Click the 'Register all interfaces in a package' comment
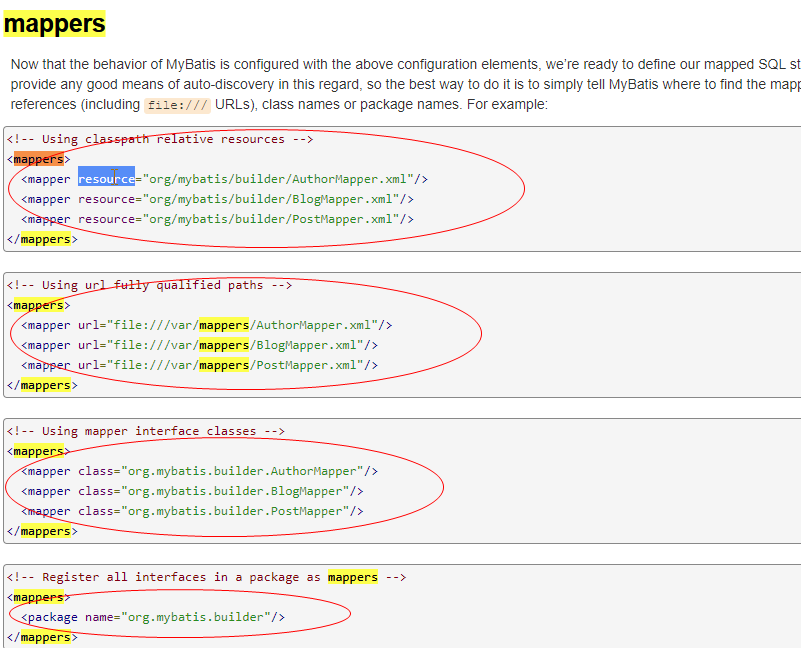Viewport: 801px width, 648px height. pos(206,577)
